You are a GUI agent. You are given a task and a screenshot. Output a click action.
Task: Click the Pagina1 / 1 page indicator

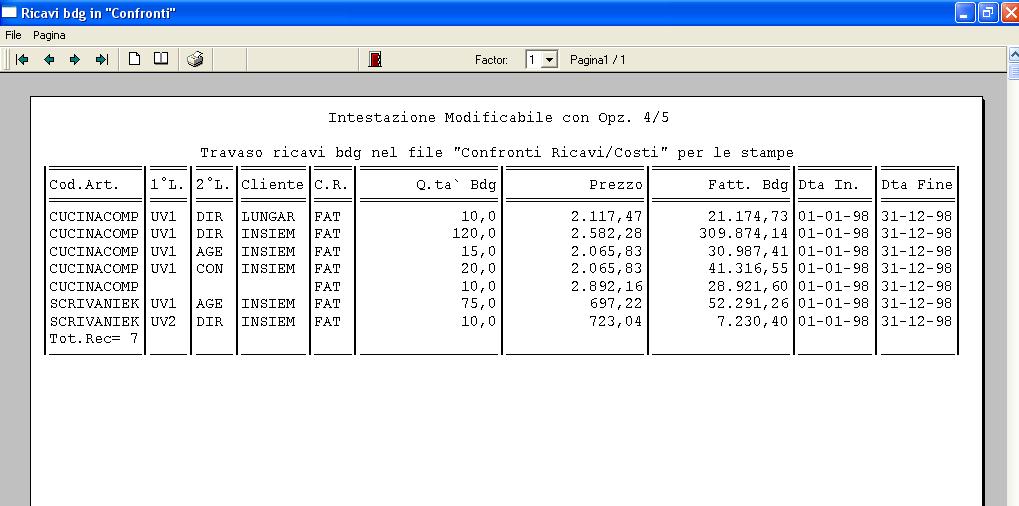tap(598, 60)
